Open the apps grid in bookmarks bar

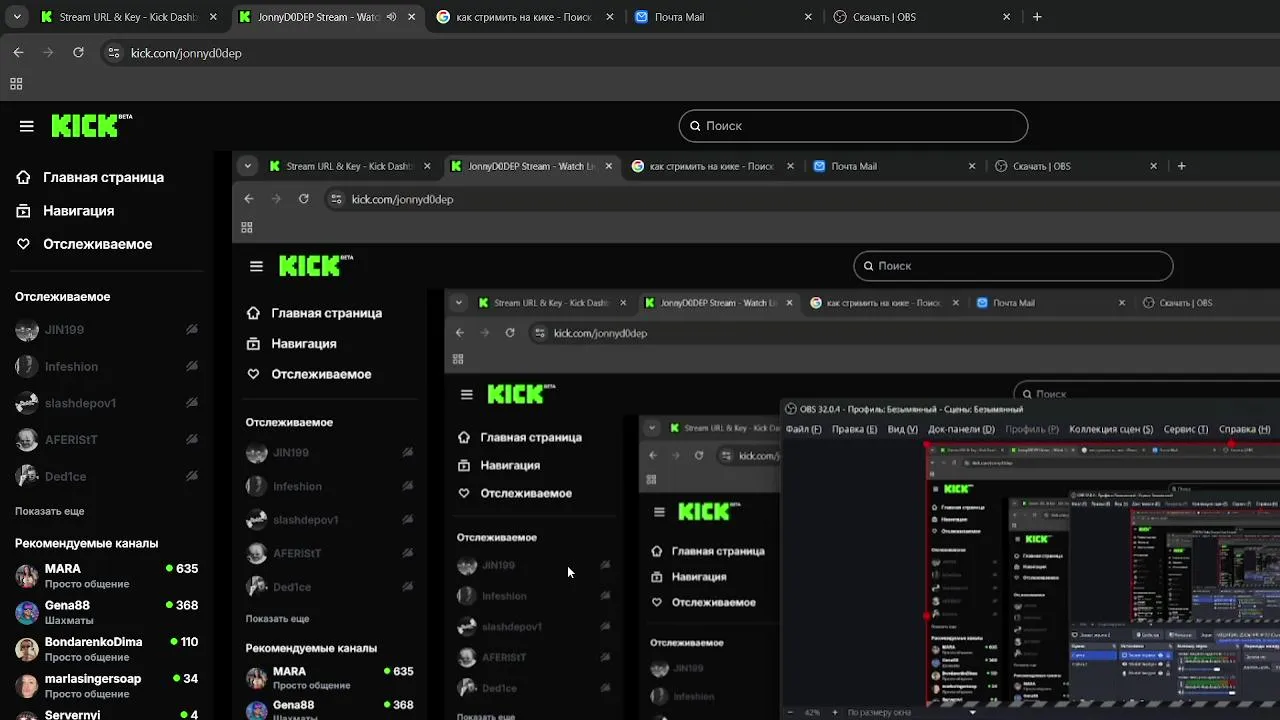point(16,85)
